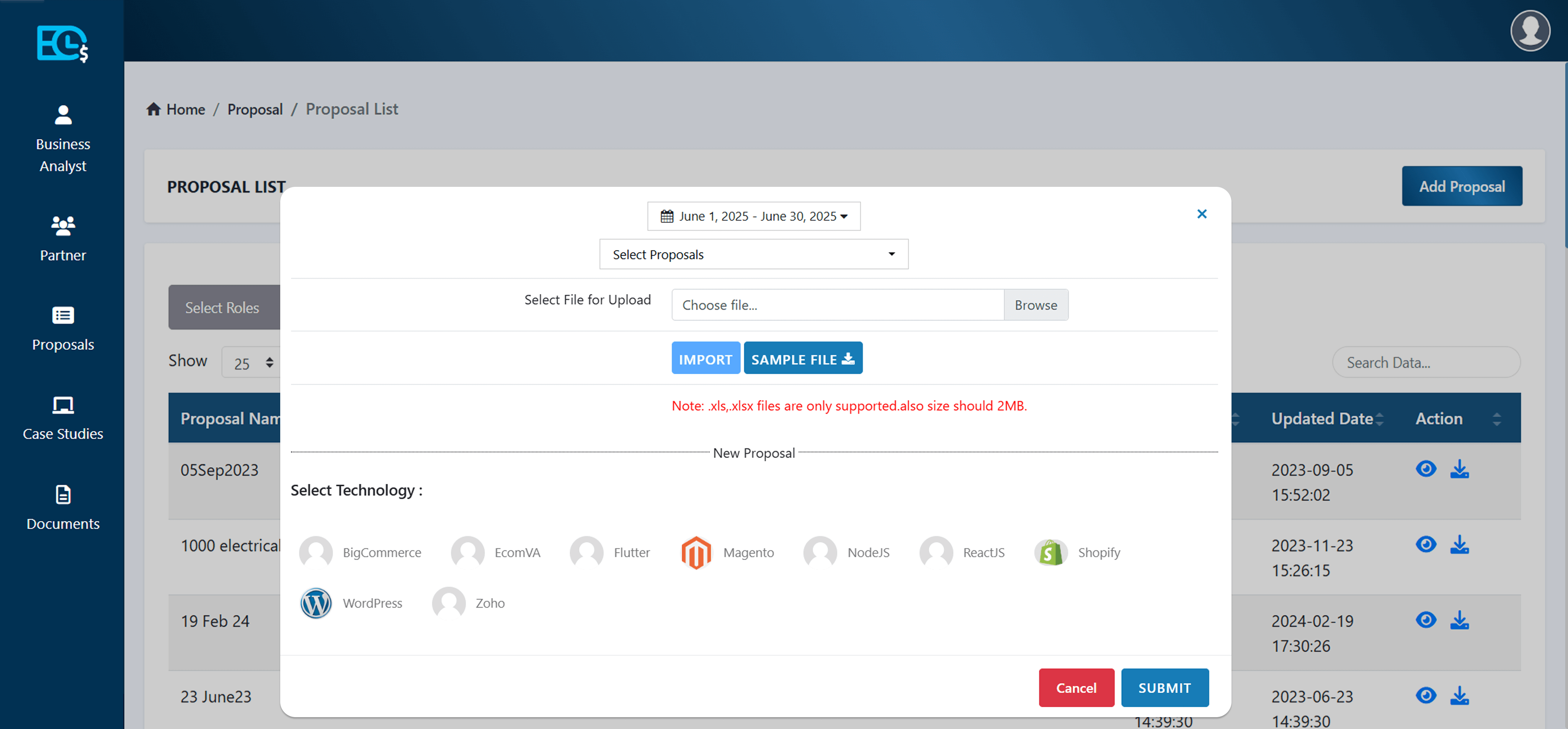Open Case Studies sidebar section

[63, 418]
